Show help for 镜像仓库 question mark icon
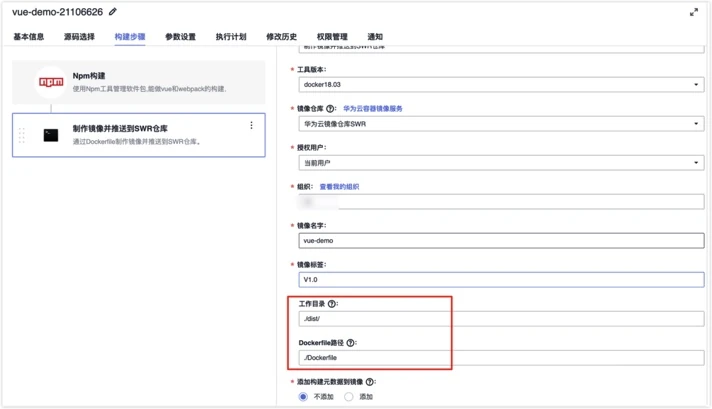Image resolution: width=712 pixels, height=409 pixels. (331, 108)
